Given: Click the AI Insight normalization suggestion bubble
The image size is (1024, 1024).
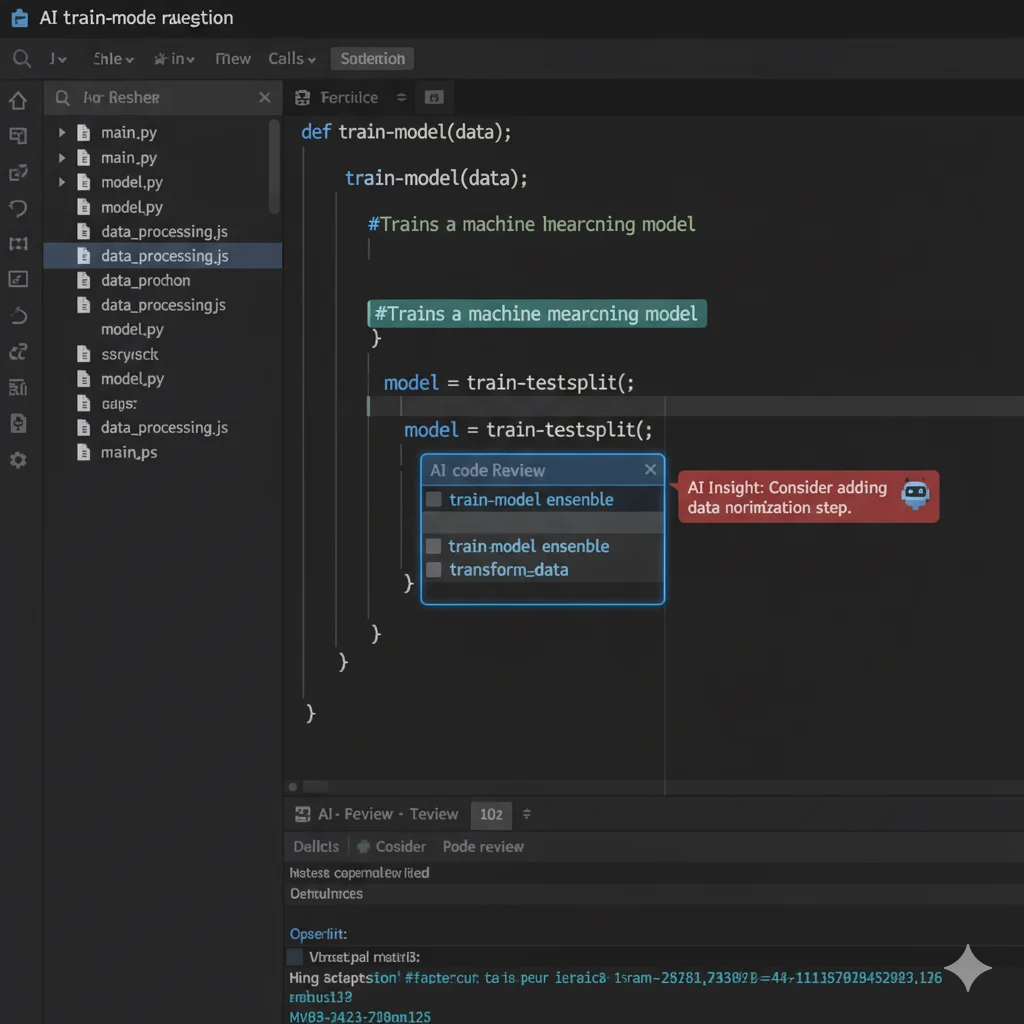Looking at the screenshot, I should pos(808,497).
